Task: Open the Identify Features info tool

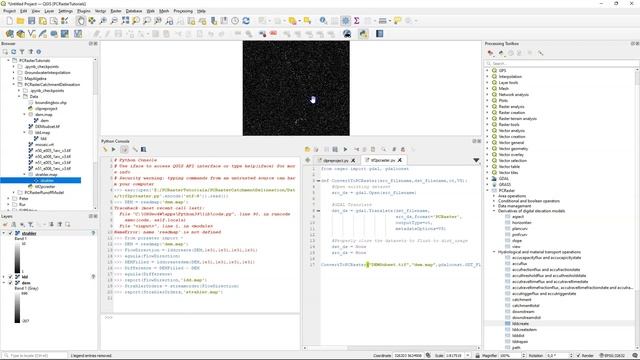Action: pos(323,21)
